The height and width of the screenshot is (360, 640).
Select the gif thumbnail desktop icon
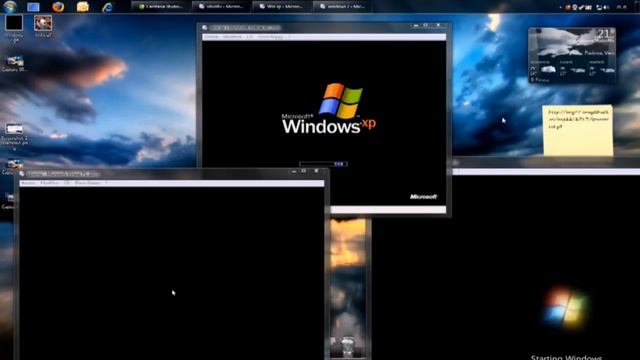tap(43, 26)
